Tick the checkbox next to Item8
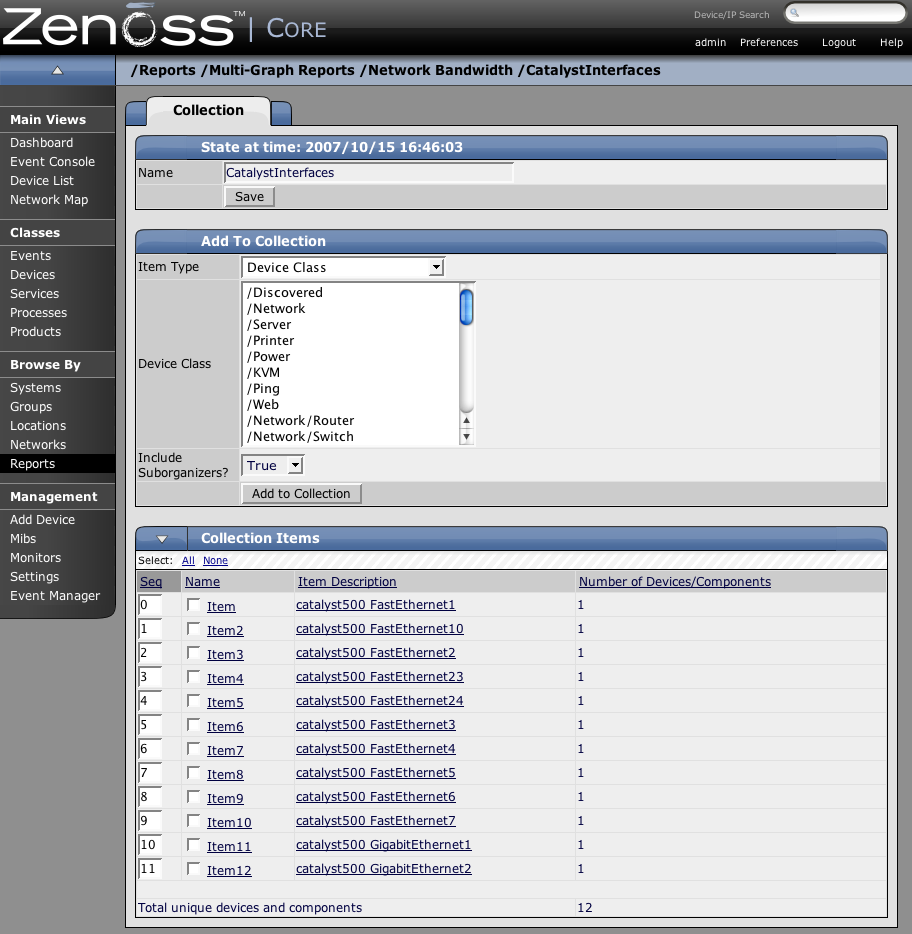Viewport: 912px width, 934px height. [193, 773]
